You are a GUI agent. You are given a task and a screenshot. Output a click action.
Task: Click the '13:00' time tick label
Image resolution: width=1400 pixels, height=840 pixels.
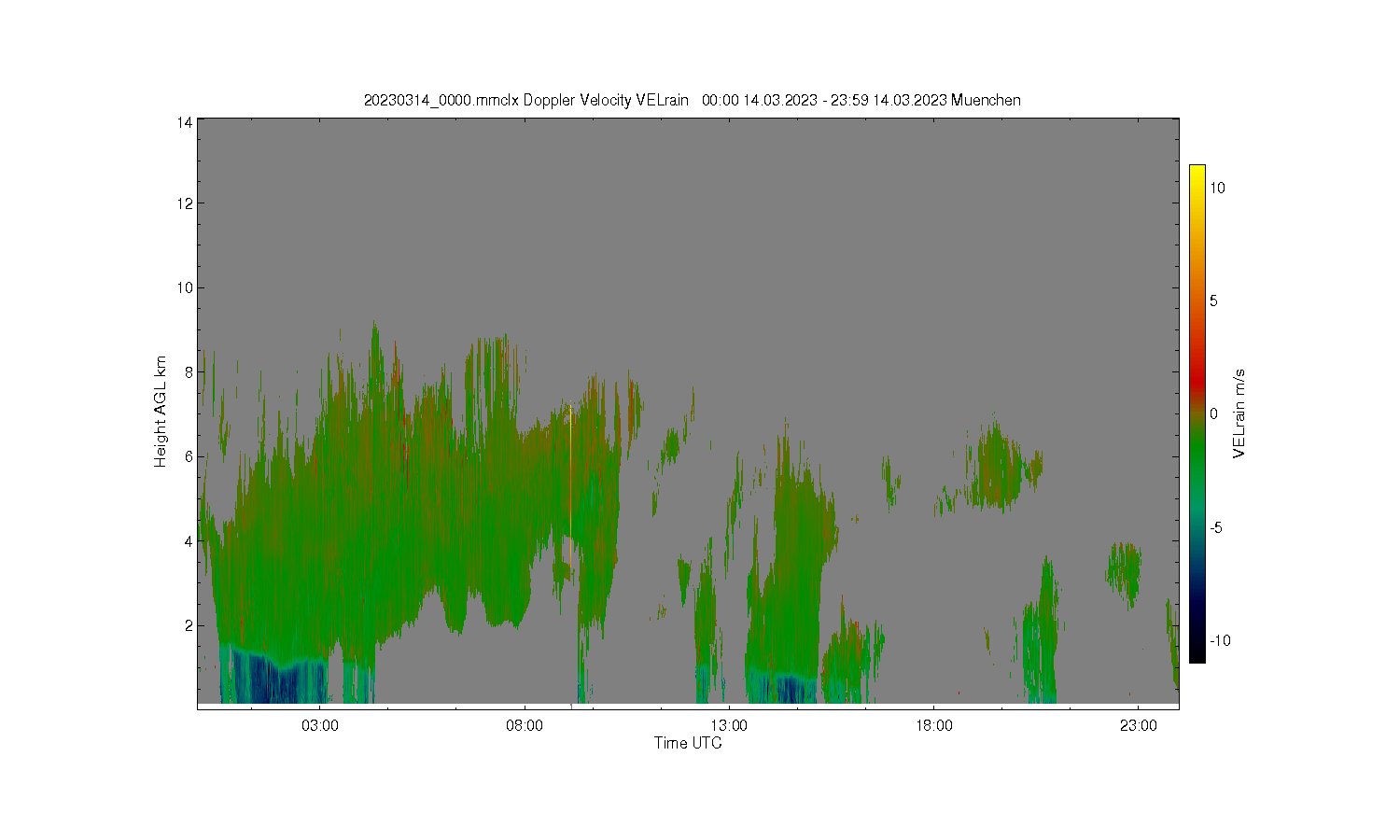tap(729, 725)
